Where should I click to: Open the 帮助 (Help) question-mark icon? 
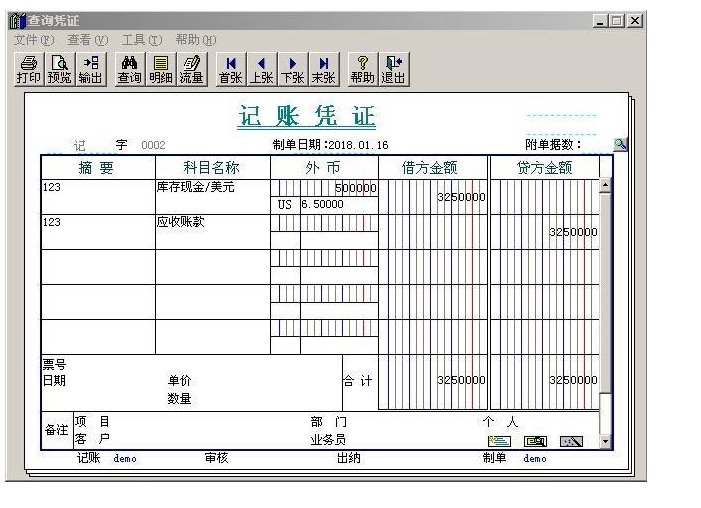tap(363, 69)
